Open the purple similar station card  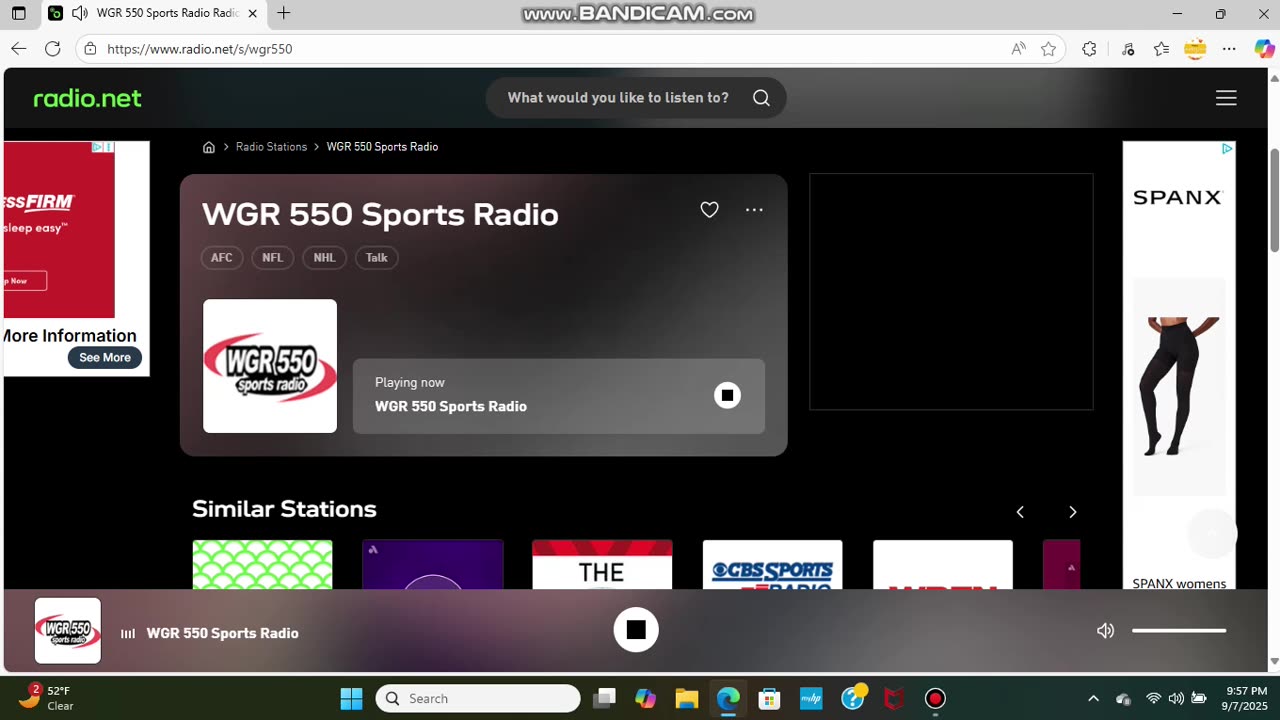(433, 564)
